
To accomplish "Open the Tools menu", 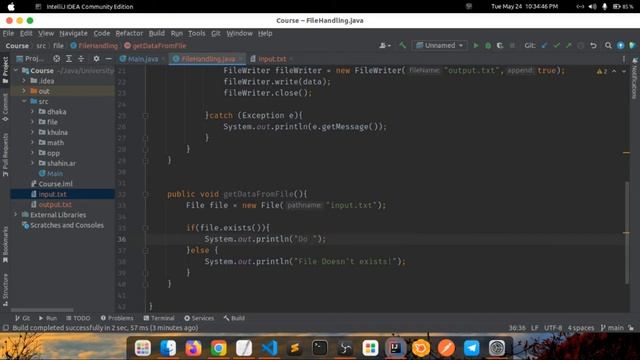I will [196, 33].
